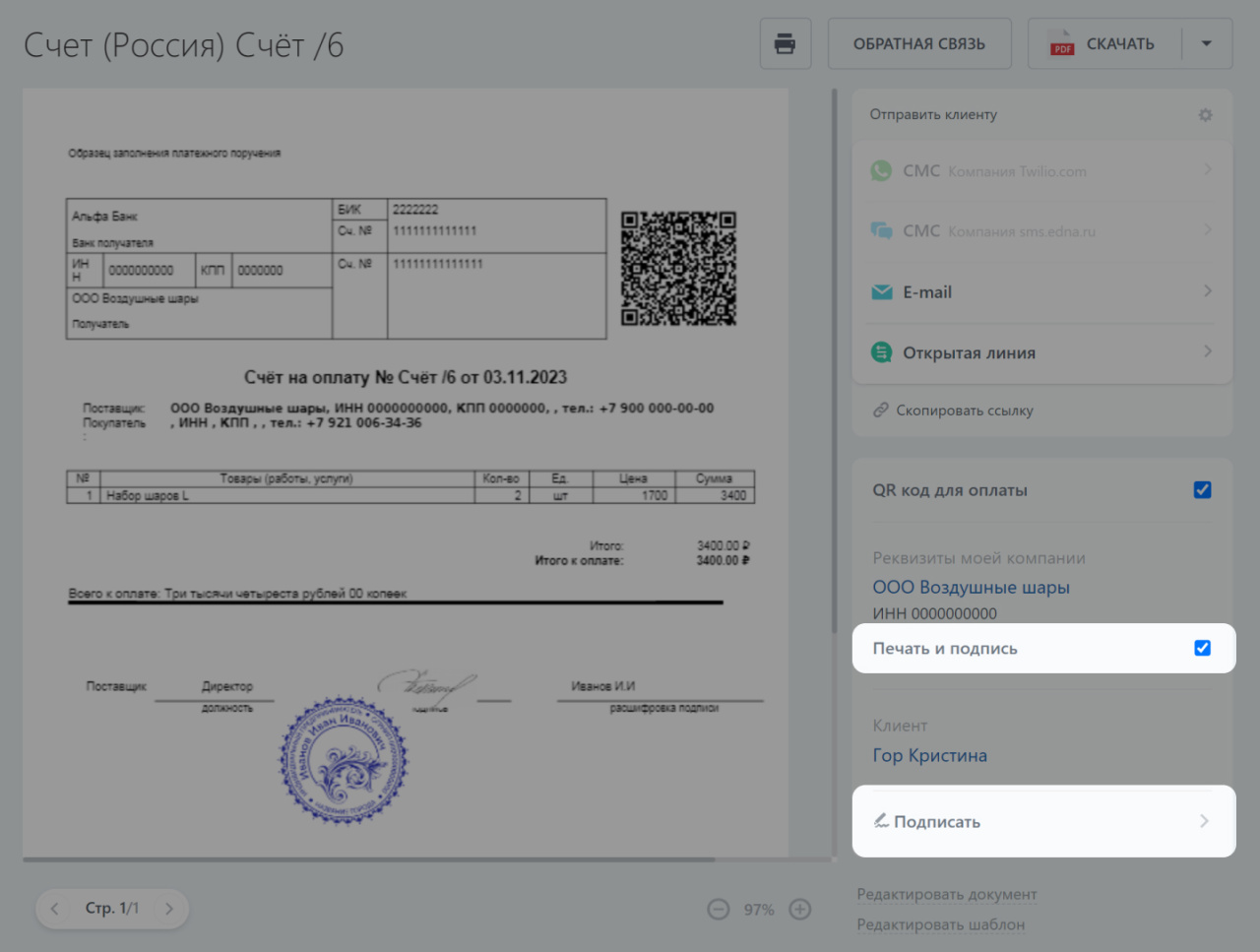Click the chain link icon beside Скопировать ссылку

point(881,411)
